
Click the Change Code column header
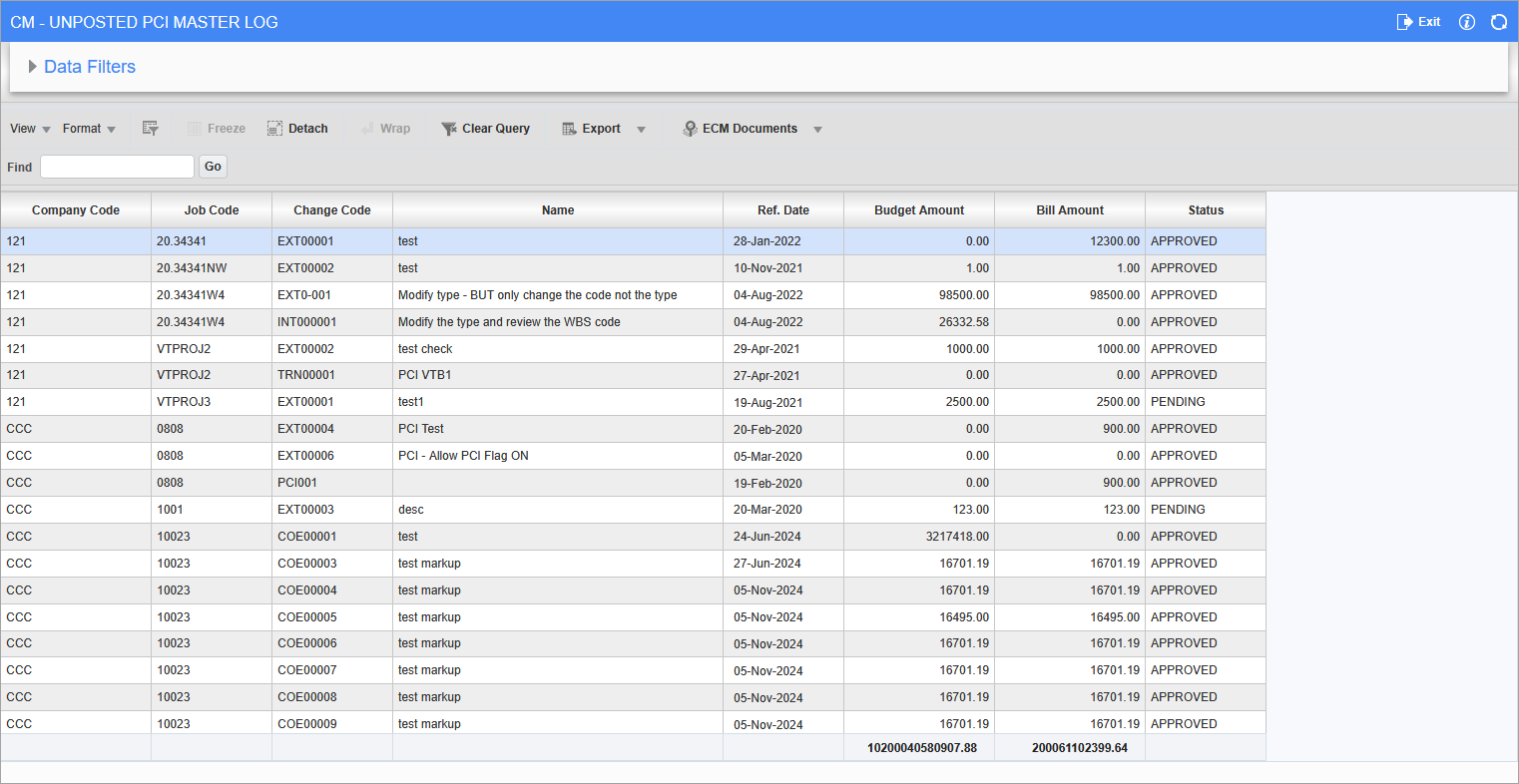click(332, 210)
